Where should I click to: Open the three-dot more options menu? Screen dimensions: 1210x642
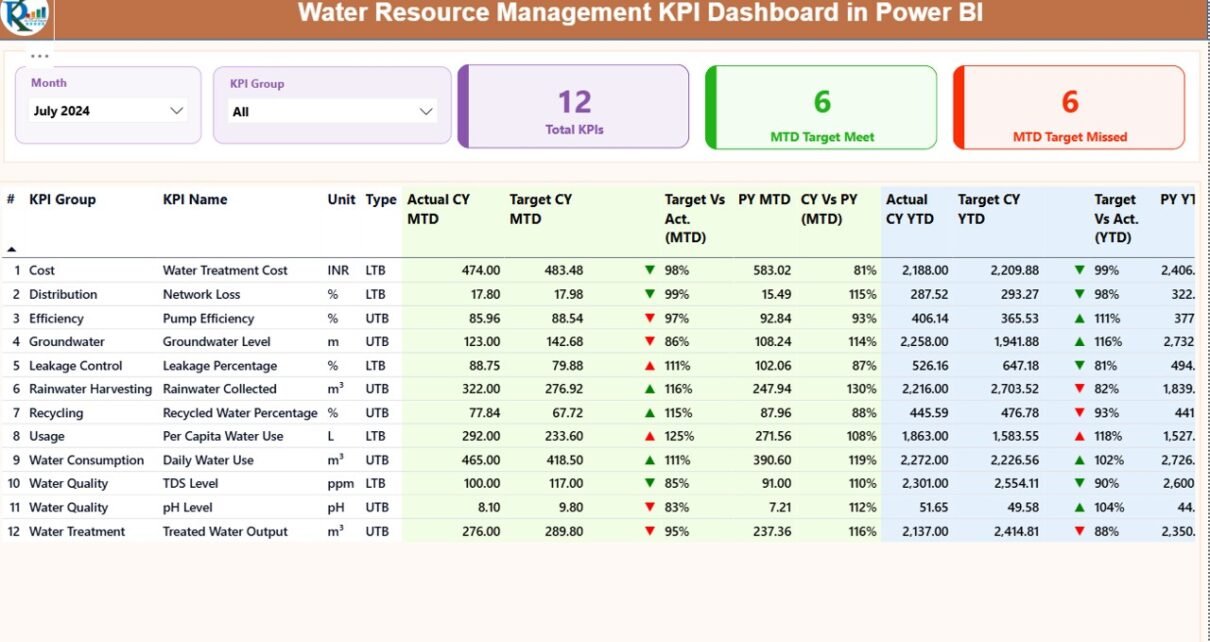[39, 56]
